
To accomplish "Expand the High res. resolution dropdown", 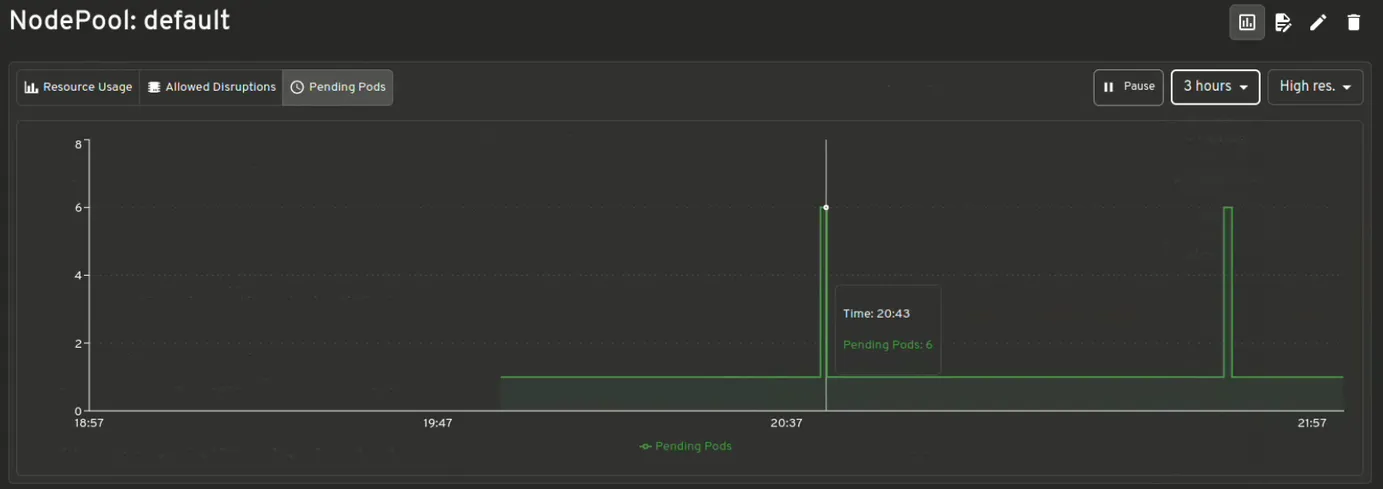I will [1314, 87].
